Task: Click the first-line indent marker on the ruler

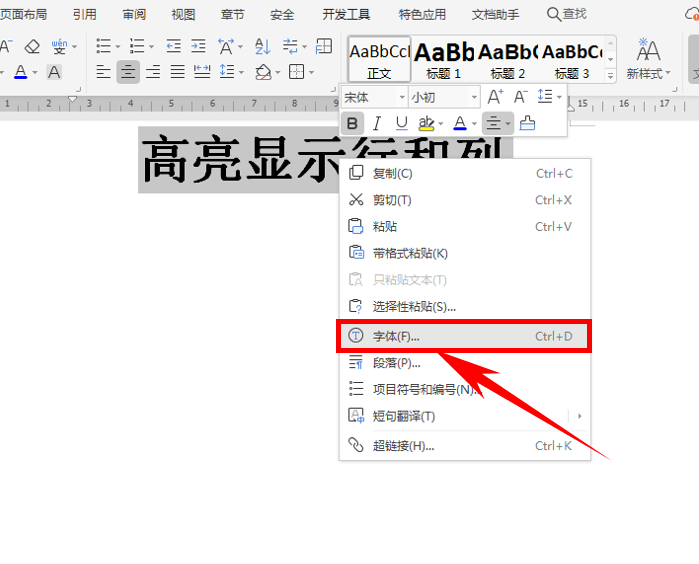Action: coord(72,99)
